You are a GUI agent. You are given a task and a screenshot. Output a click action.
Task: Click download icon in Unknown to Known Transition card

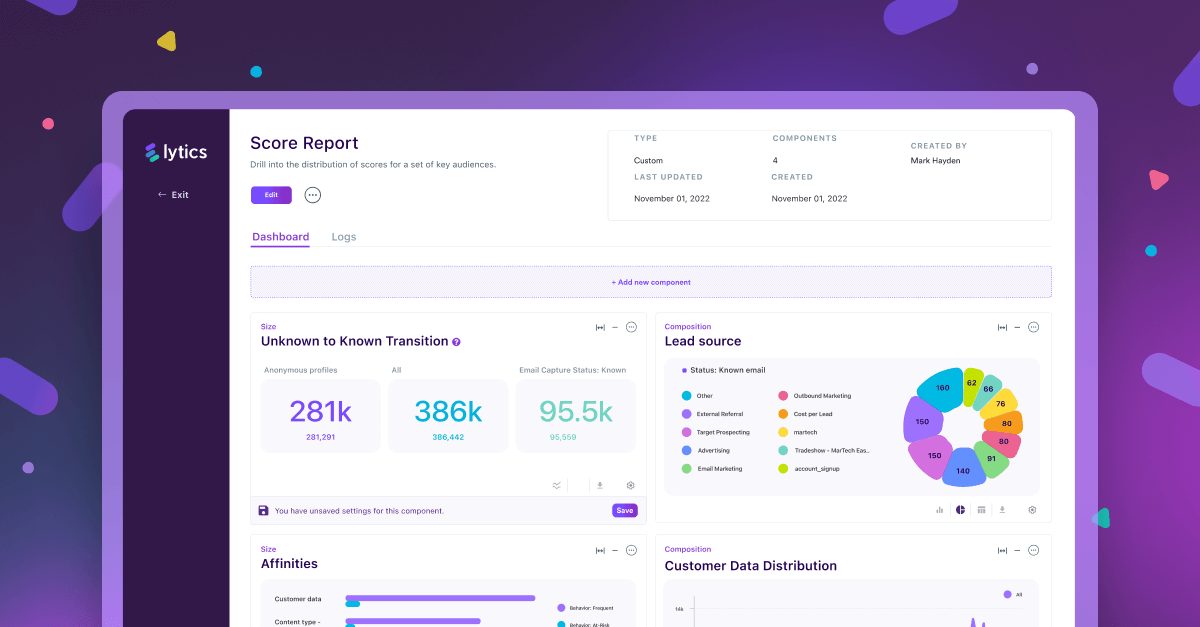pyautogui.click(x=600, y=485)
